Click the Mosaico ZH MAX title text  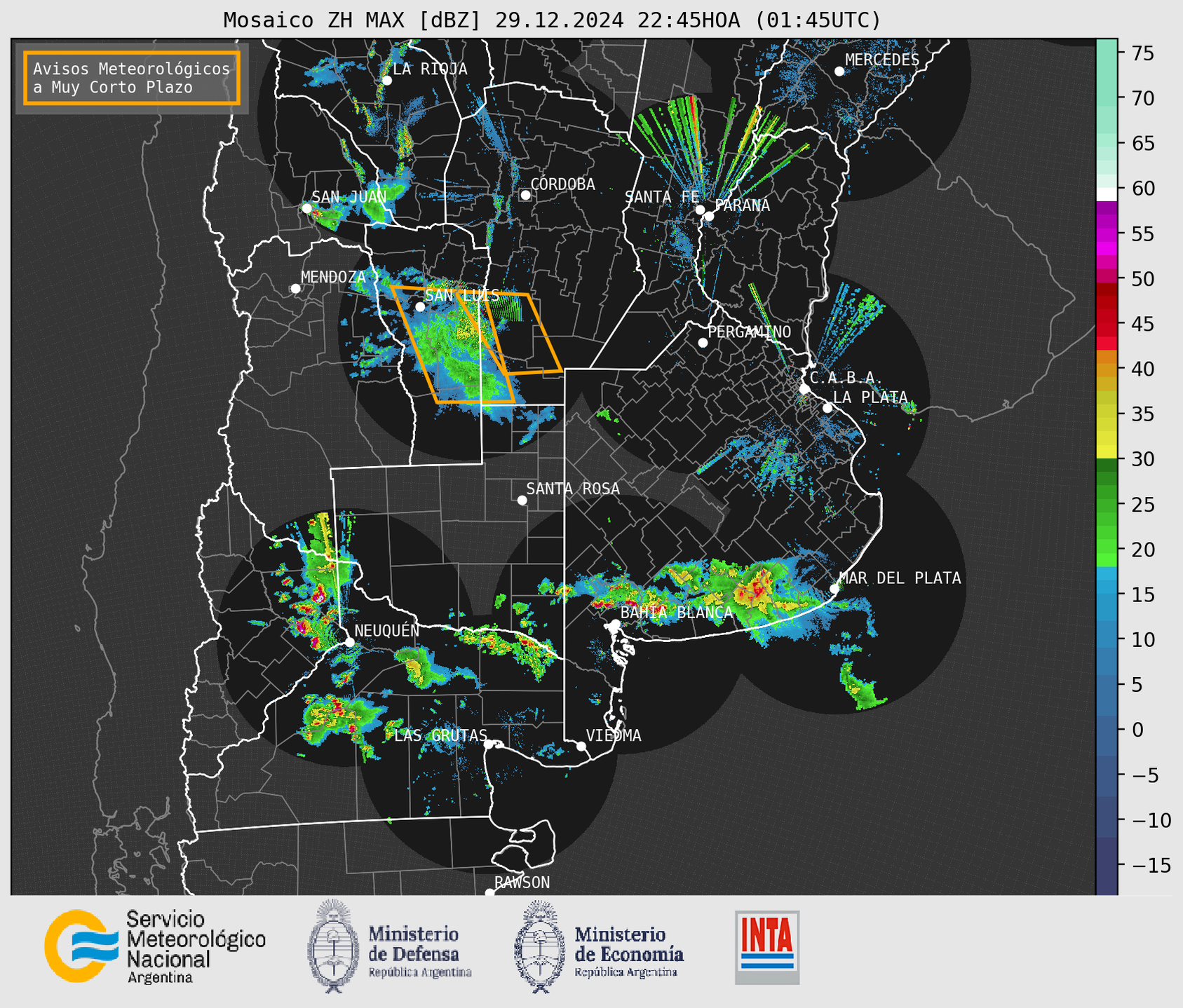pyautogui.click(x=552, y=20)
